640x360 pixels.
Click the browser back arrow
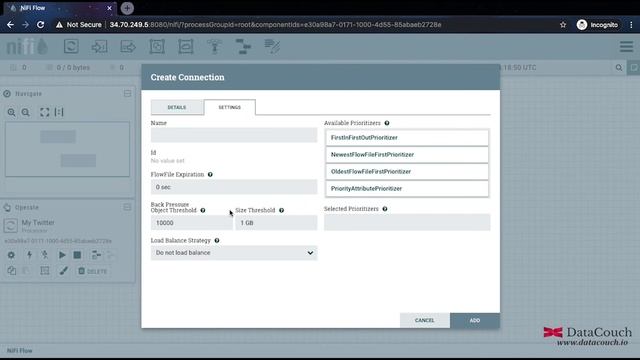tap(10, 25)
